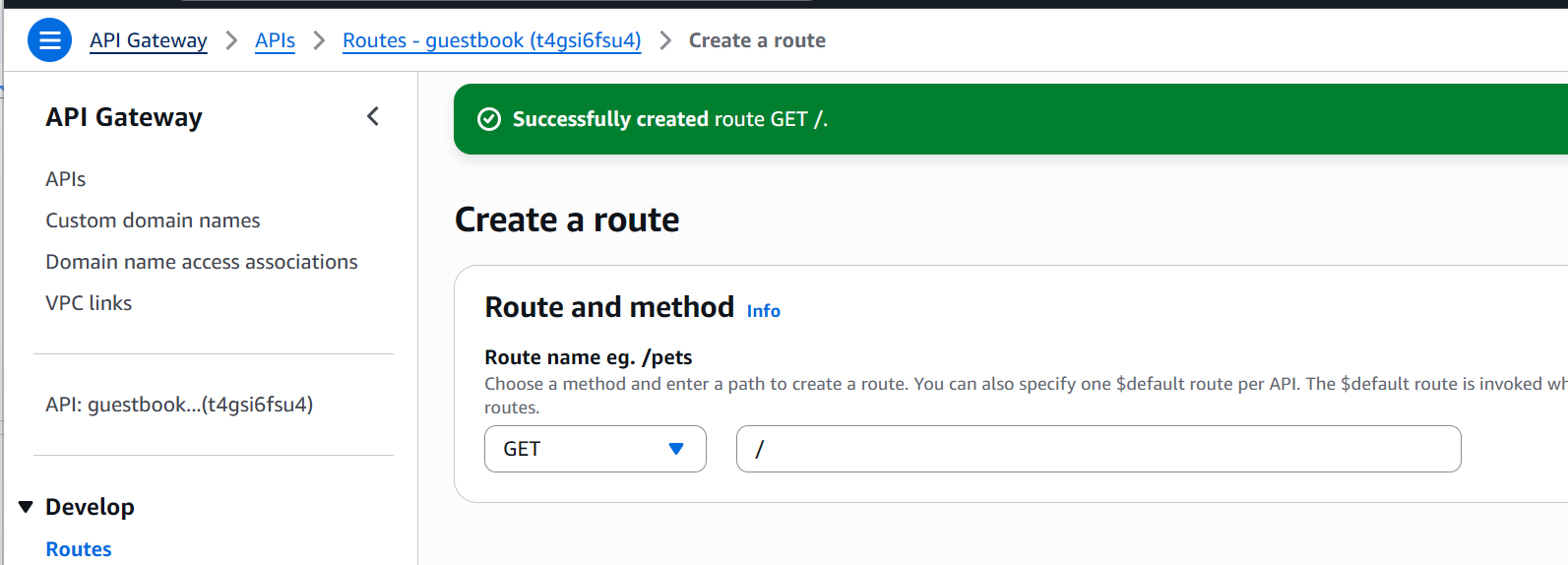Click the chevron between APIs and Routes breadcrumbs

click(x=319, y=40)
